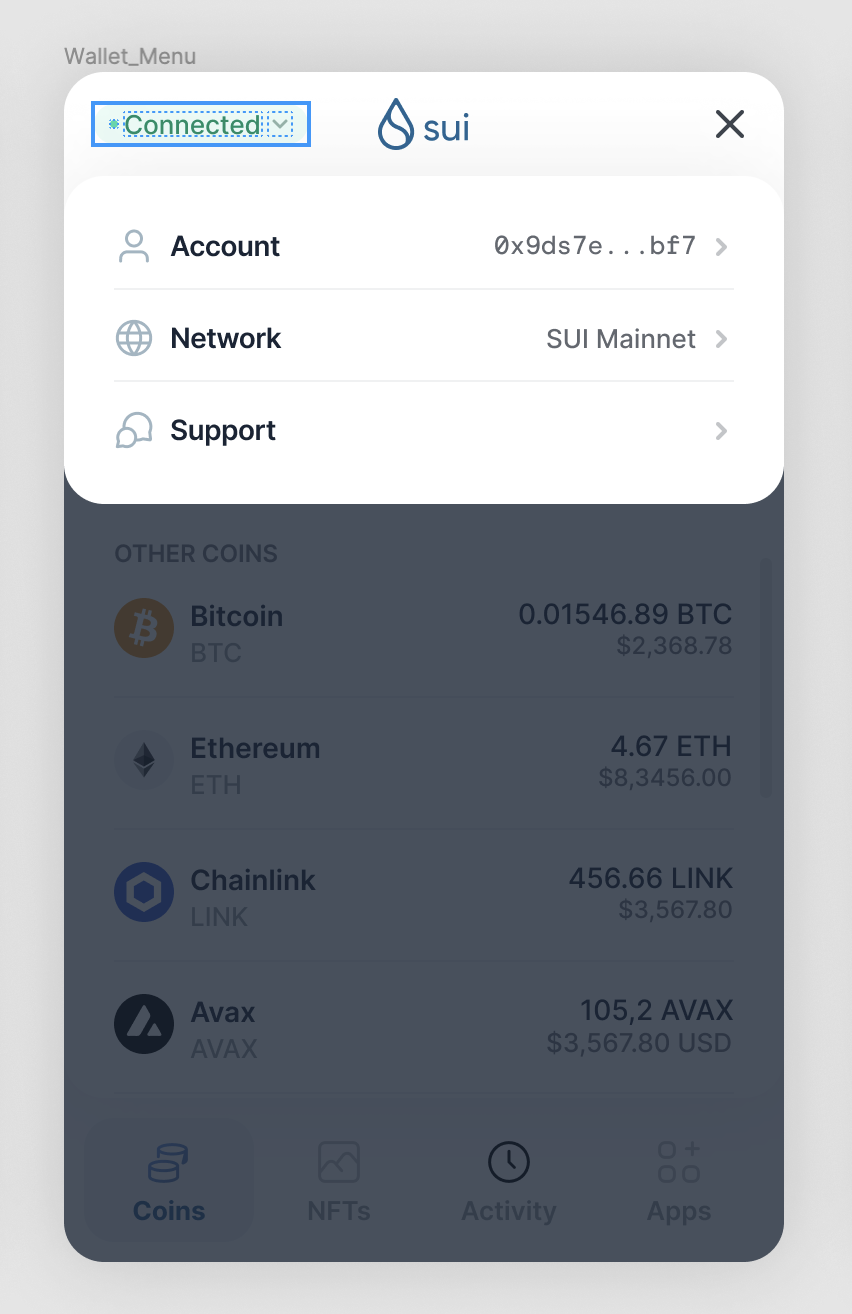Click the Avax coin icon
Image resolution: width=852 pixels, height=1314 pixels.
pyautogui.click(x=144, y=1024)
